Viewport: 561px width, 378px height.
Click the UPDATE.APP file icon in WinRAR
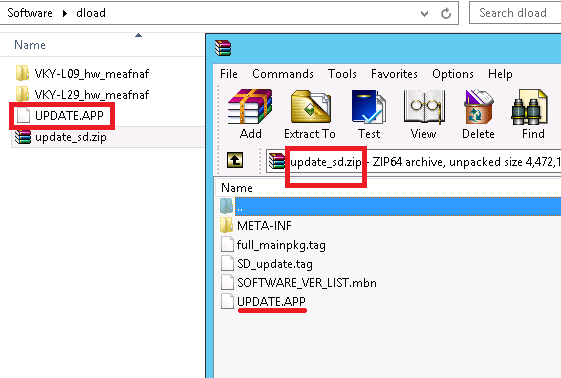(227, 301)
